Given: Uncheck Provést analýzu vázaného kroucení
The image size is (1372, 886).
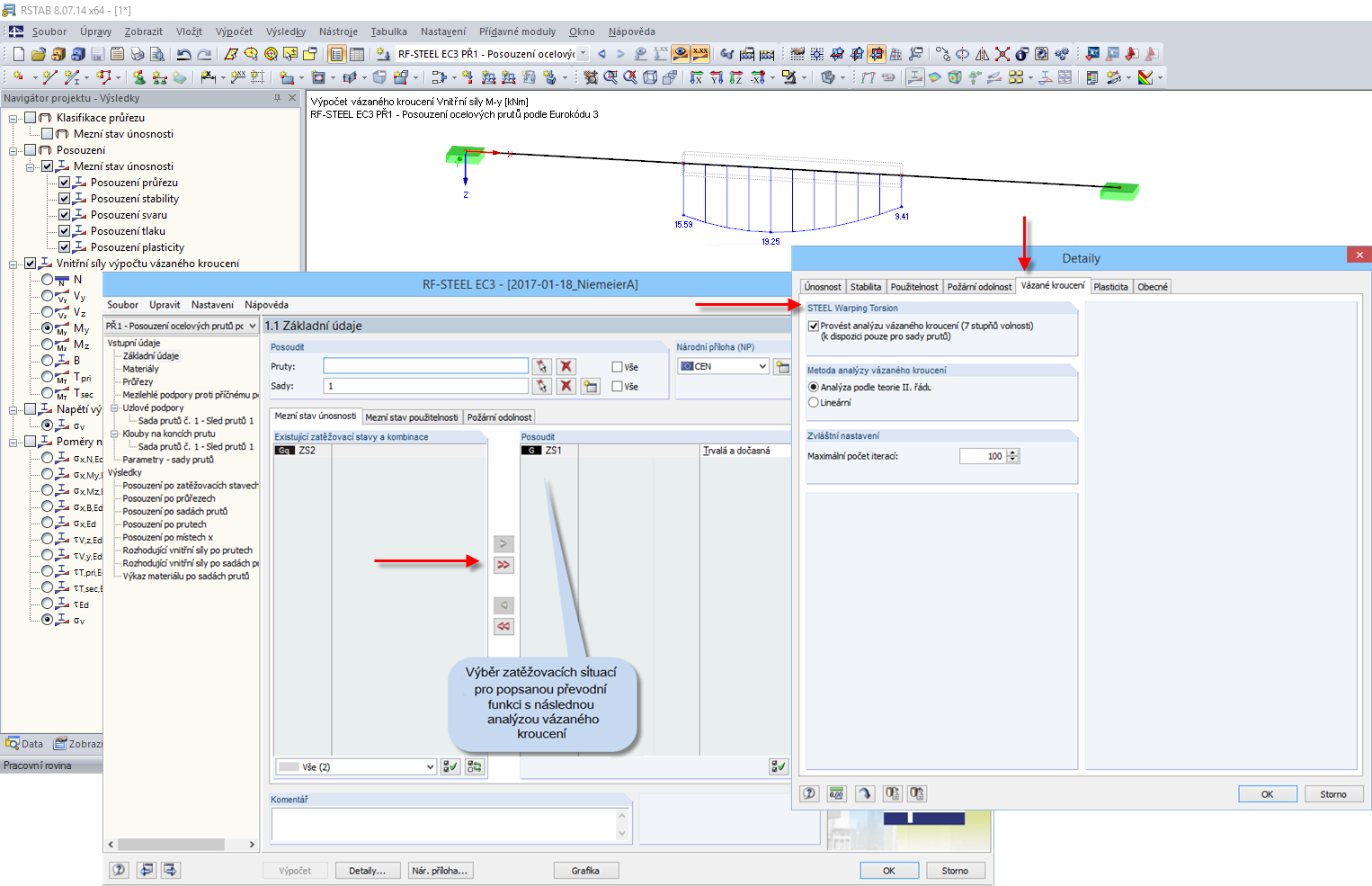Looking at the screenshot, I should click(814, 327).
